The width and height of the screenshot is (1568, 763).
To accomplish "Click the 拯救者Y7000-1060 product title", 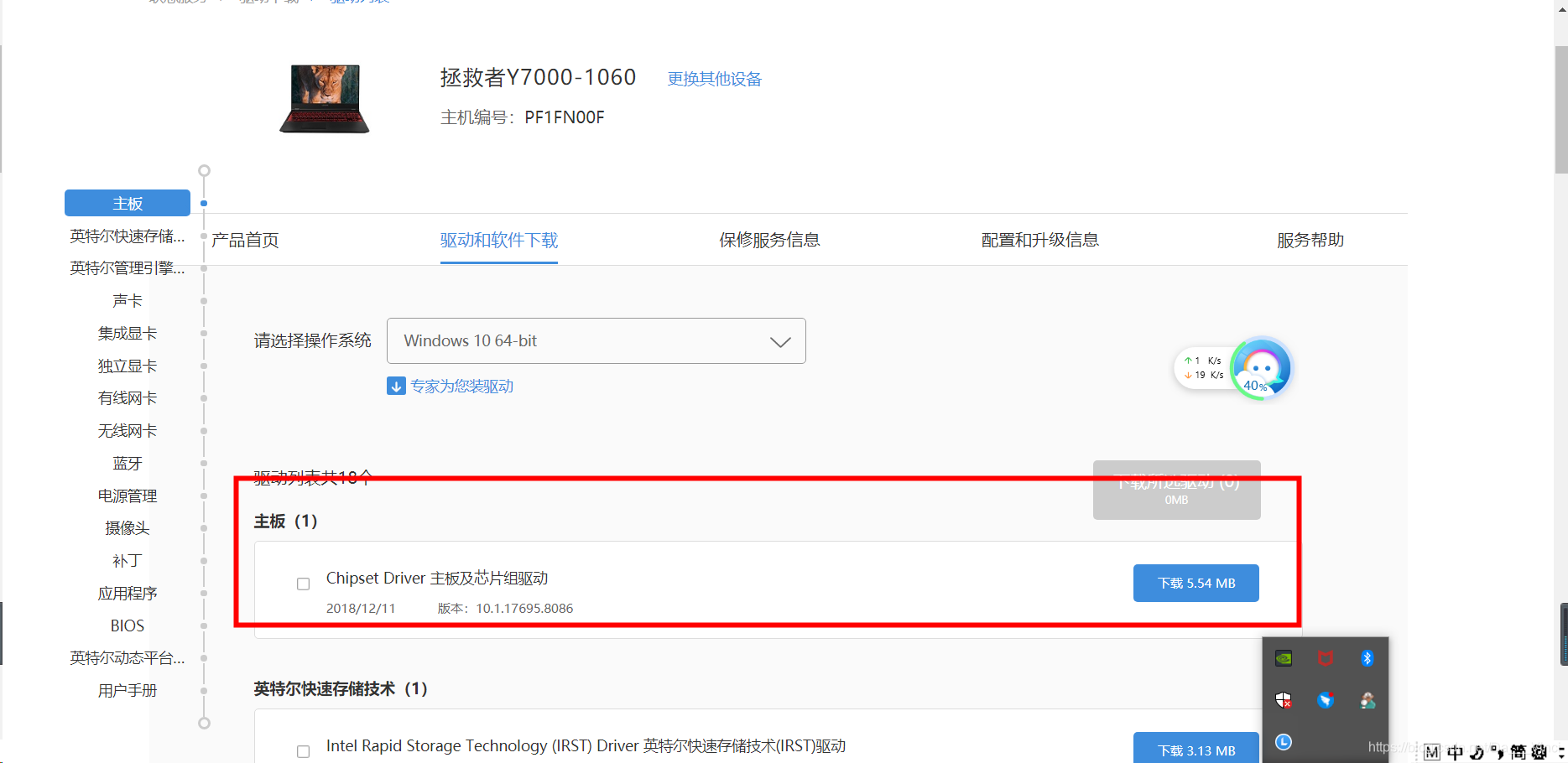I will [539, 77].
